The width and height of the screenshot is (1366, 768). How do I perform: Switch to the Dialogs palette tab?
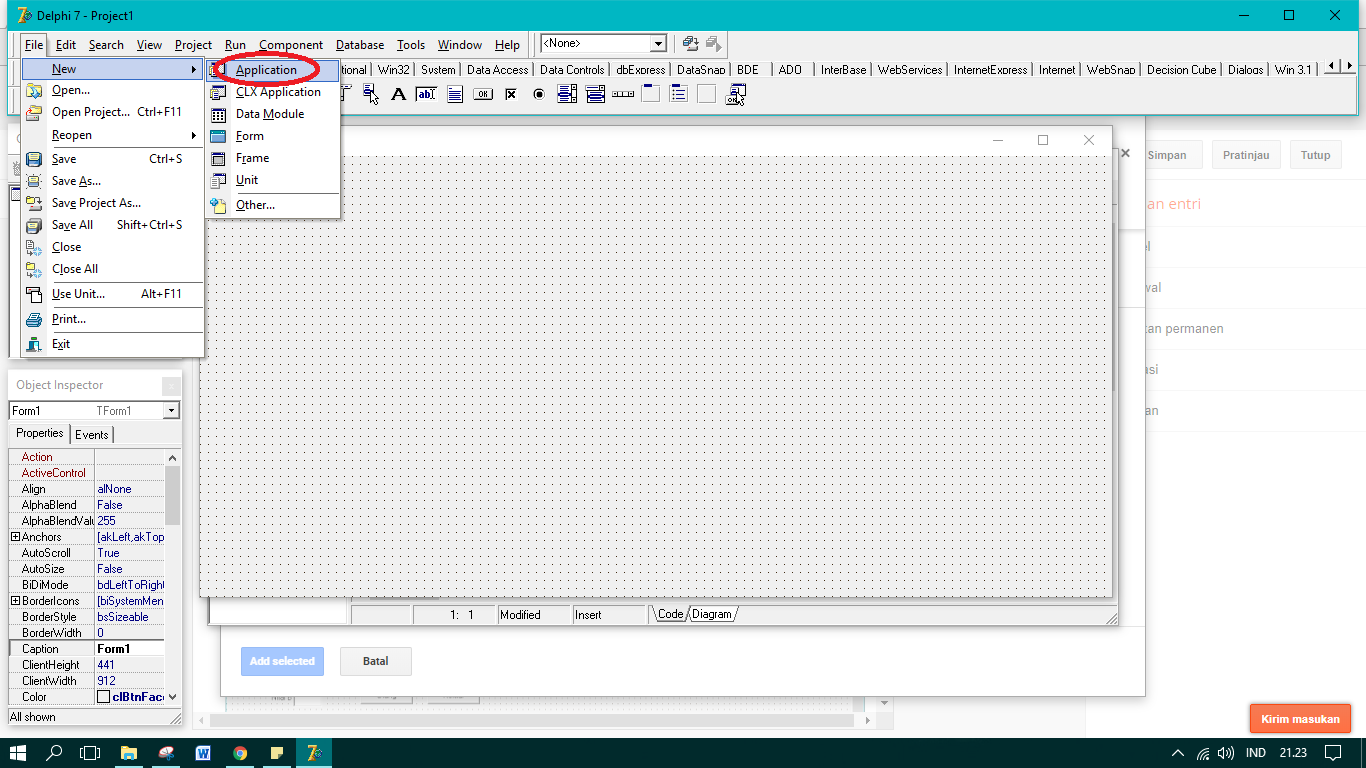pos(1246,70)
